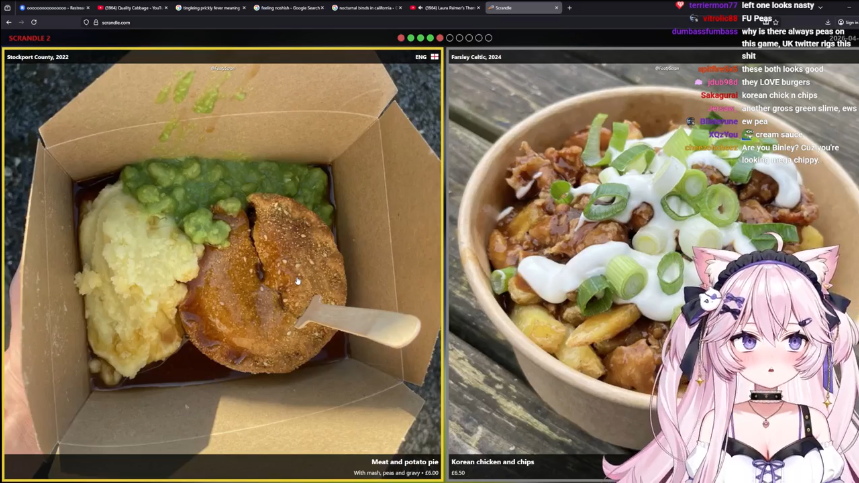This screenshot has width=859, height=483.
Task: Switch to the 'feeling noshish' Google Search tab
Action: pos(289,8)
